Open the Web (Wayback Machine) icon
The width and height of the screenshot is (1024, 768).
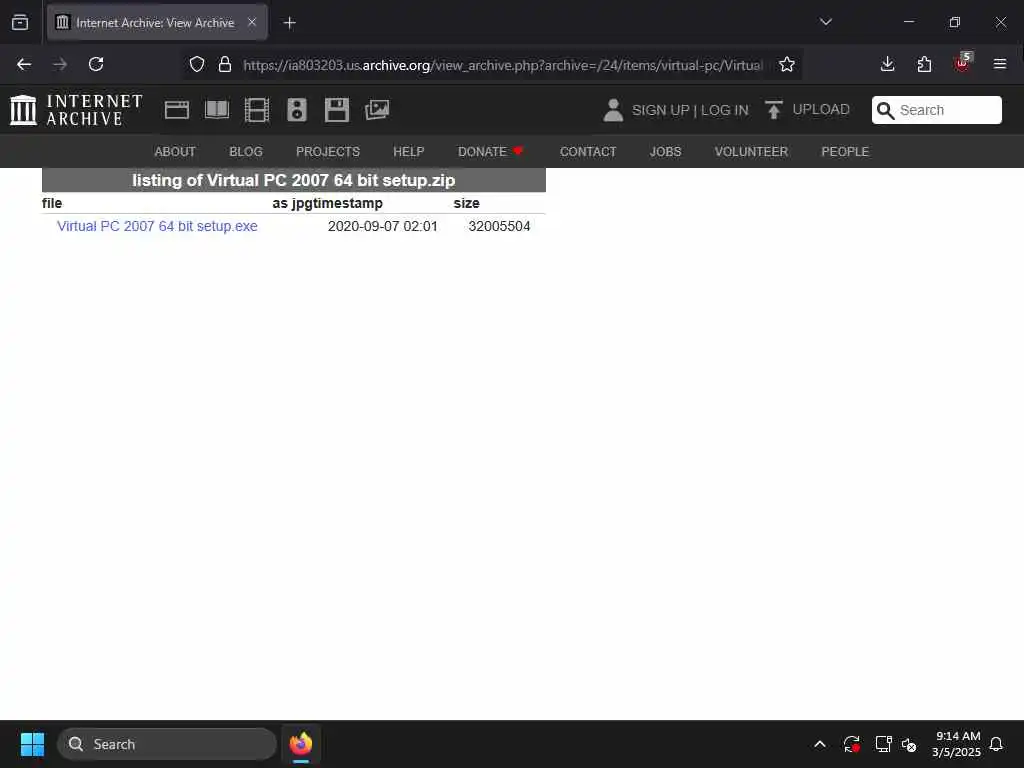point(176,110)
